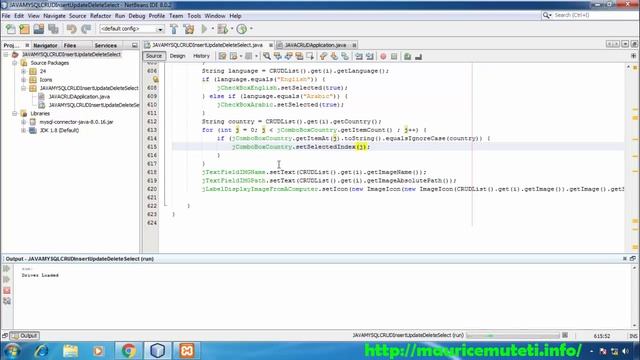Open the File menu
The image size is (640, 360).
click(x=6, y=16)
